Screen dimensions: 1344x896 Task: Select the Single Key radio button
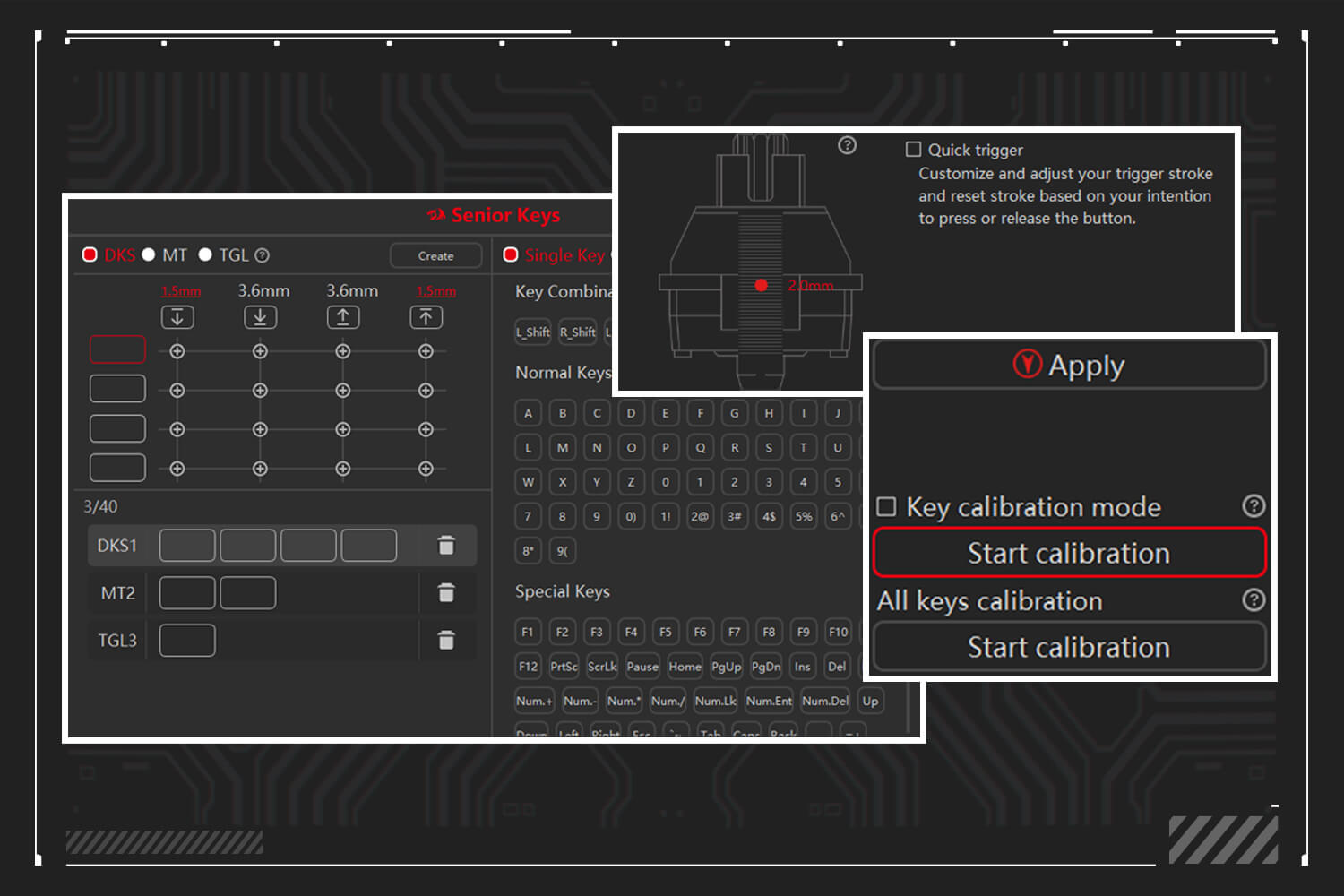[x=511, y=255]
